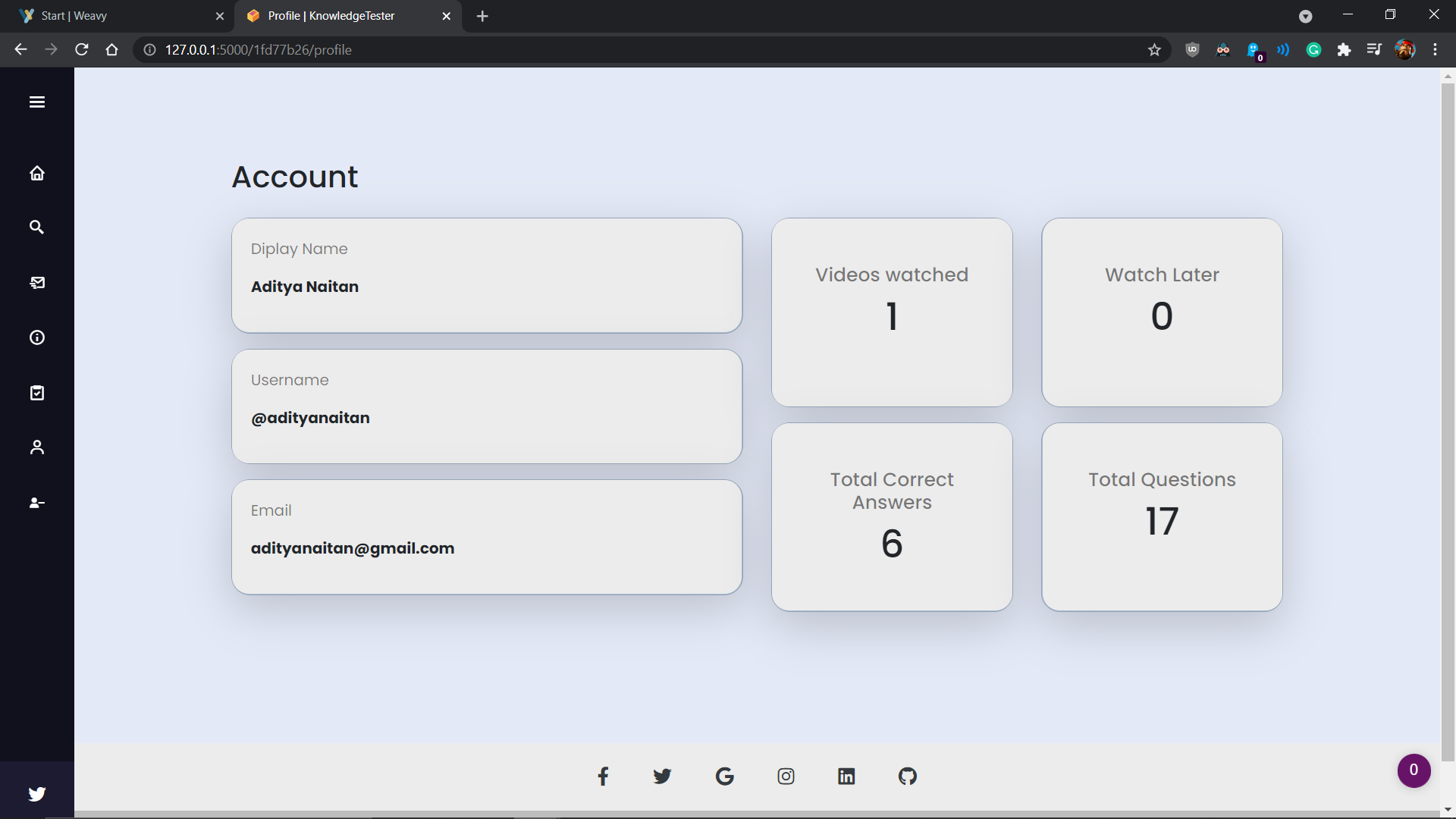The height and width of the screenshot is (819, 1456).
Task: Click the browser address bar
Action: click(x=607, y=50)
